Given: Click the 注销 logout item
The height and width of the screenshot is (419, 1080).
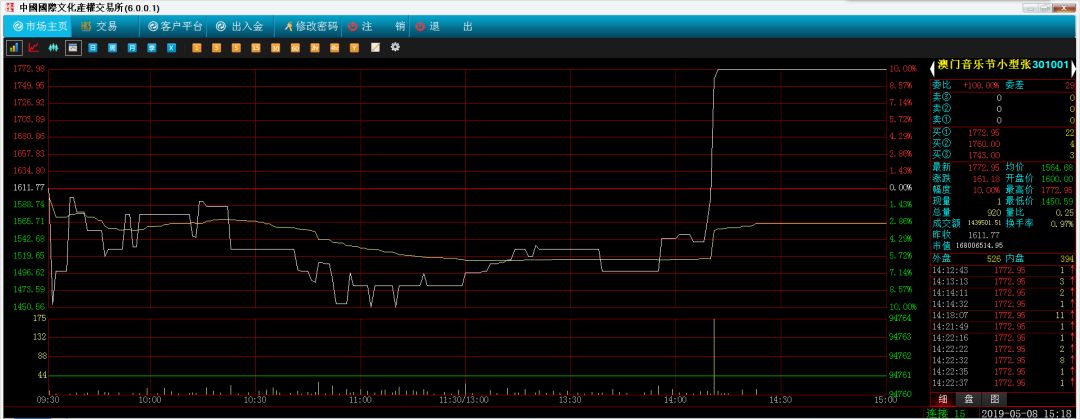Looking at the screenshot, I should (x=376, y=26).
